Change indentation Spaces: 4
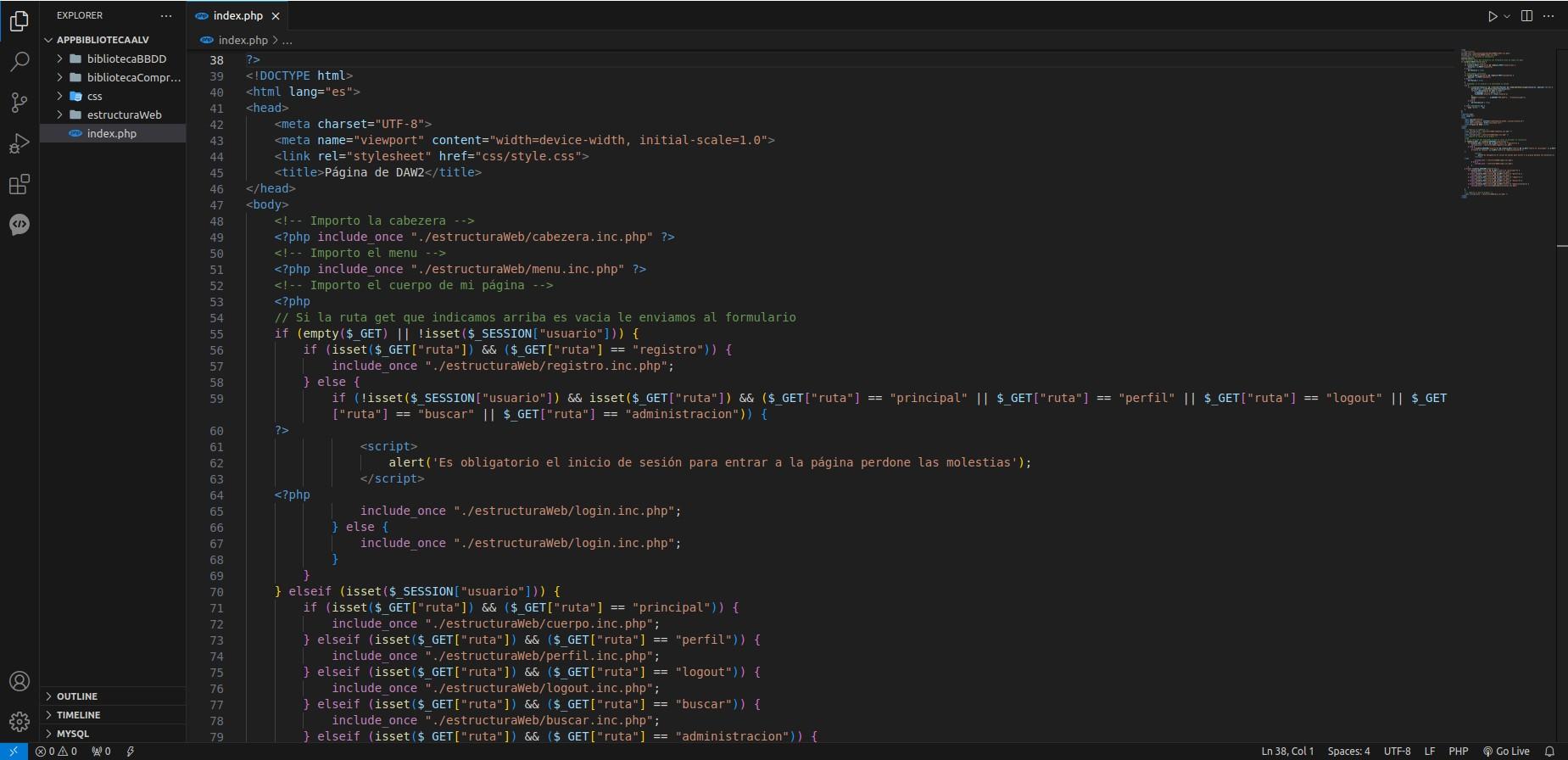 1348,752
